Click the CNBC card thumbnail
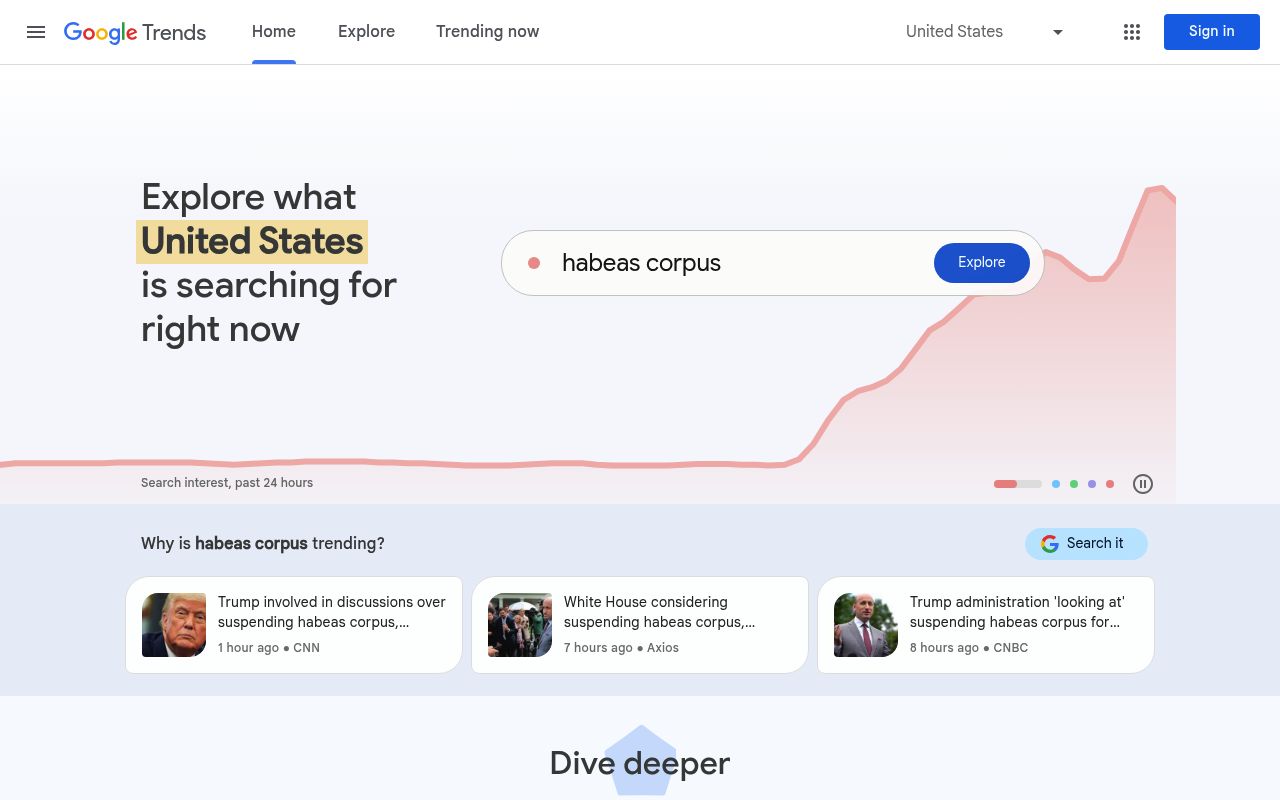 (866, 625)
